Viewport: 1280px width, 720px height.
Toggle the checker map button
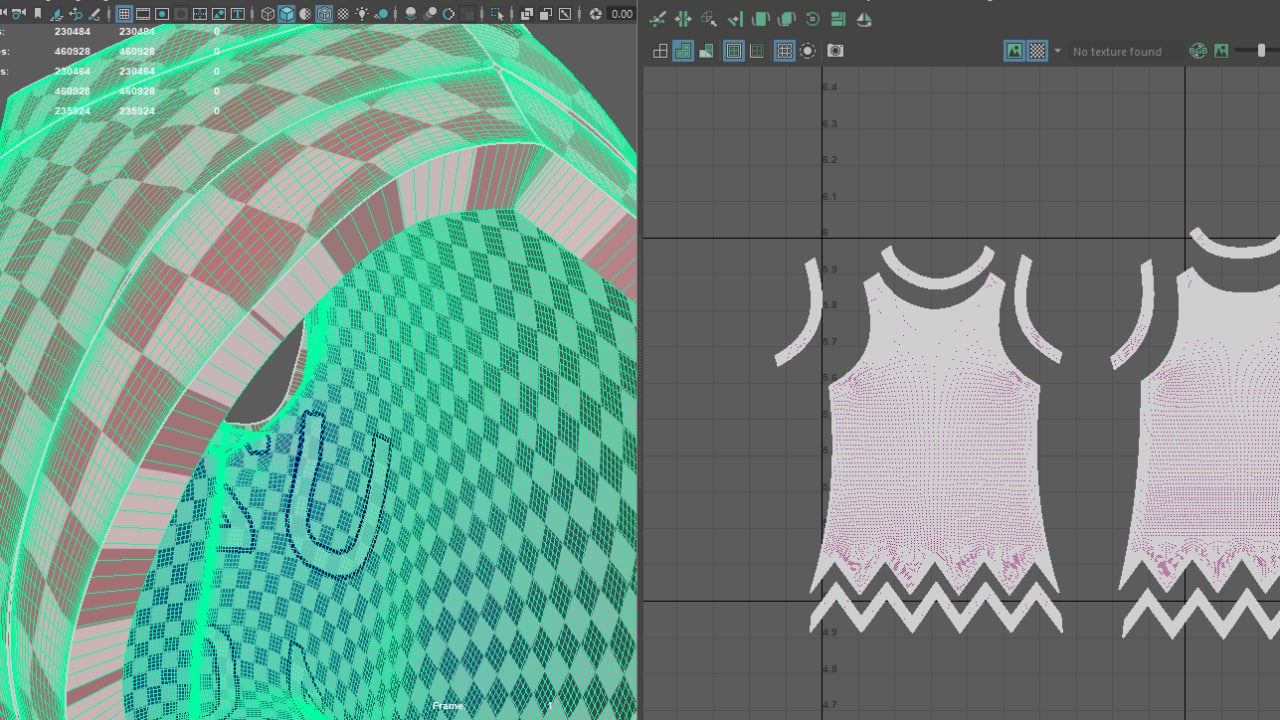tap(1037, 51)
